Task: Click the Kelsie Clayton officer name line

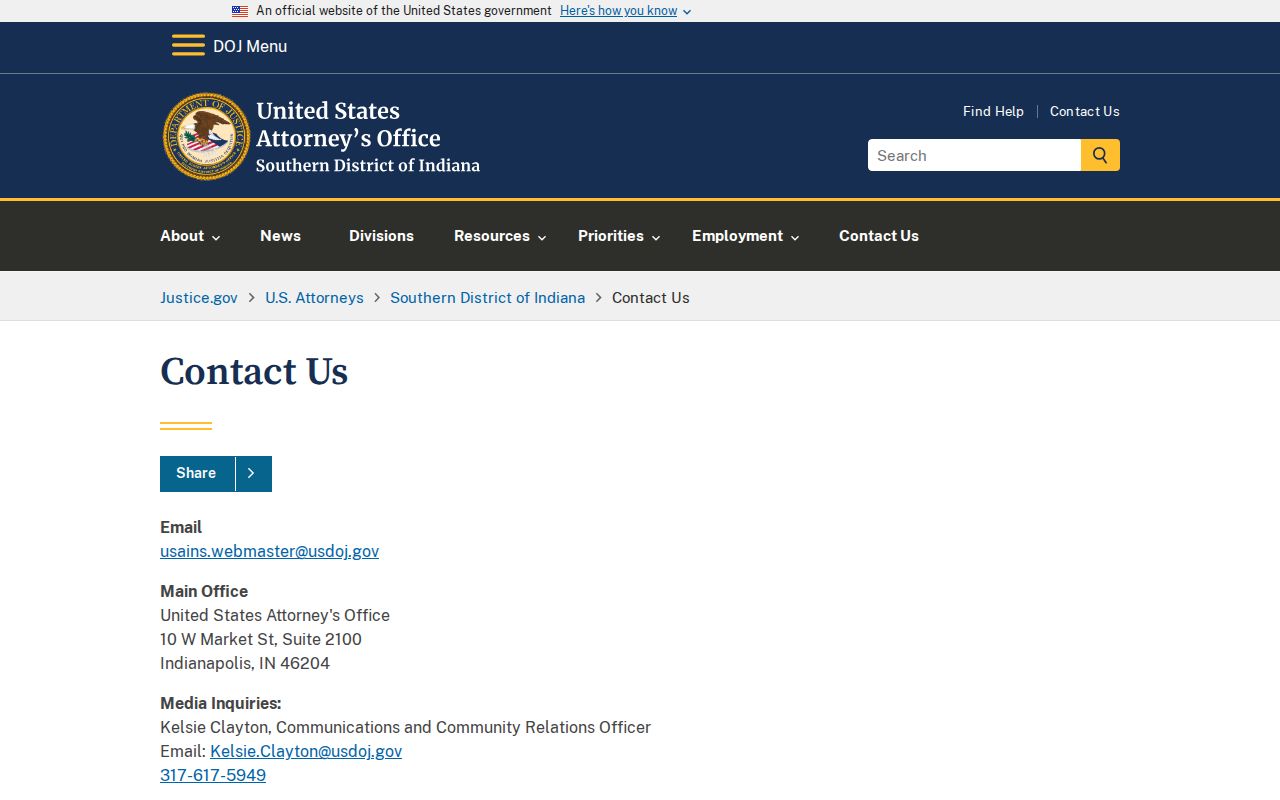Action: 405,727
